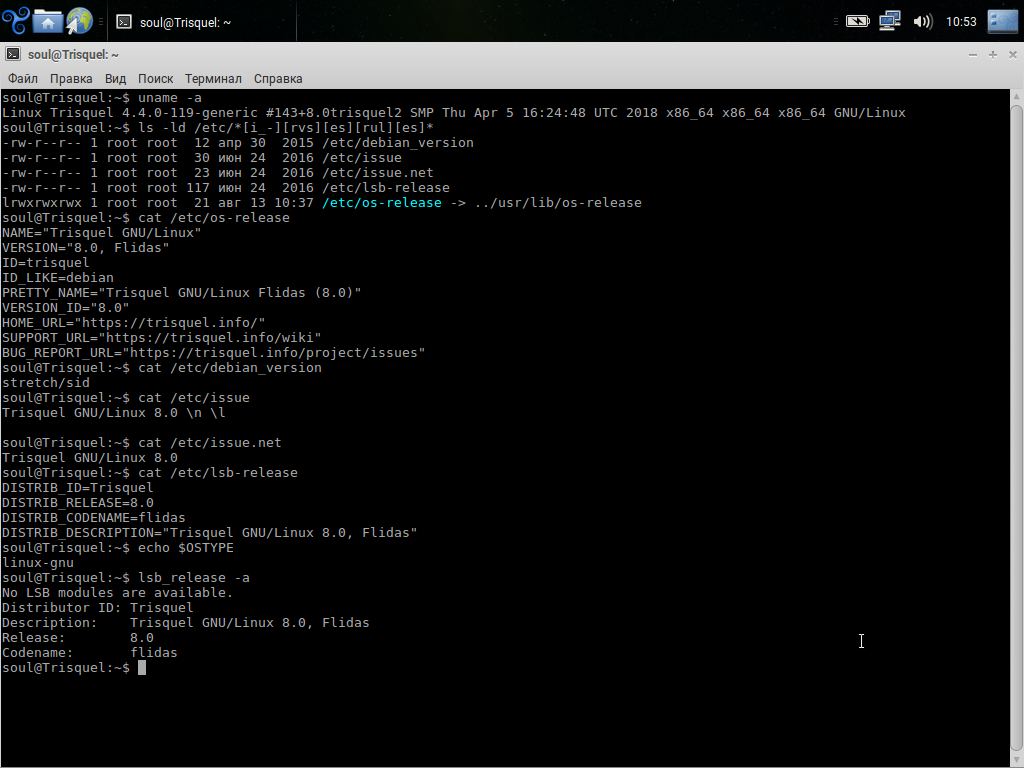Click the VERSION_ID="8.0" line
The width and height of the screenshot is (1024, 768).
coord(65,308)
